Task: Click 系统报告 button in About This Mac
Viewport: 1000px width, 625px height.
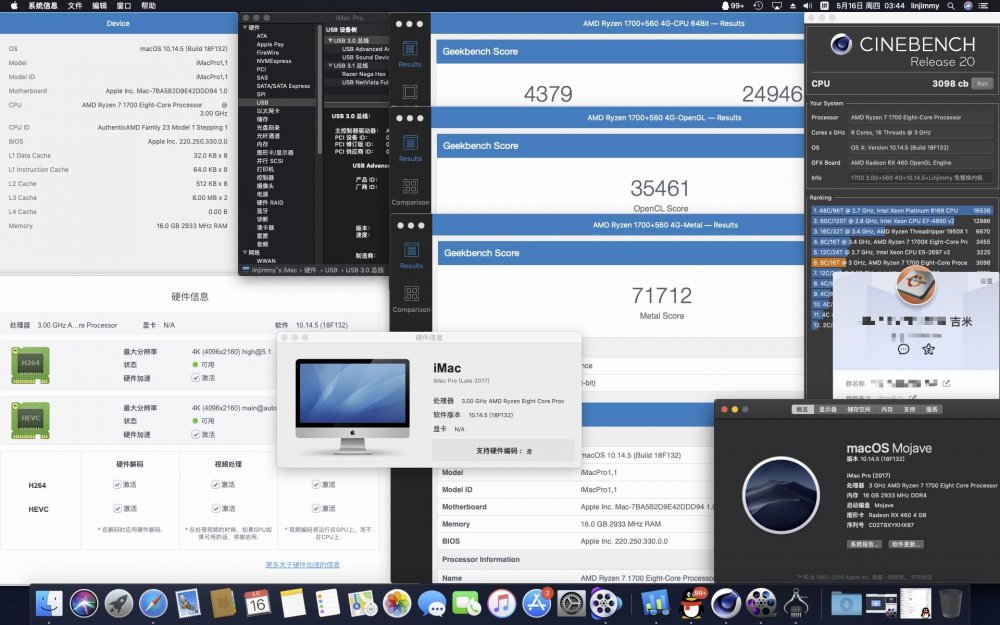Action: 864,544
